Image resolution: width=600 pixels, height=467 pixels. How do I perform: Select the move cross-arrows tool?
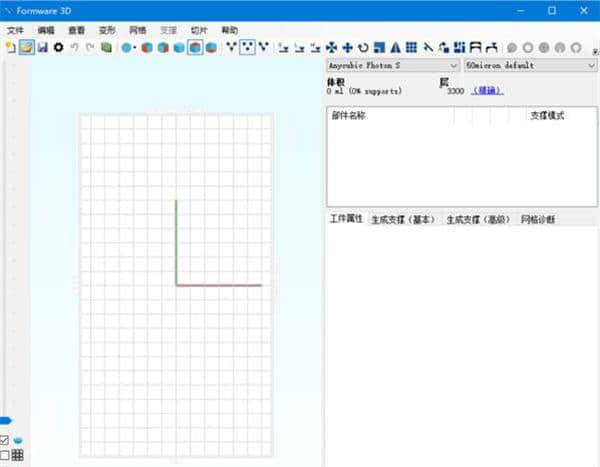tap(347, 47)
